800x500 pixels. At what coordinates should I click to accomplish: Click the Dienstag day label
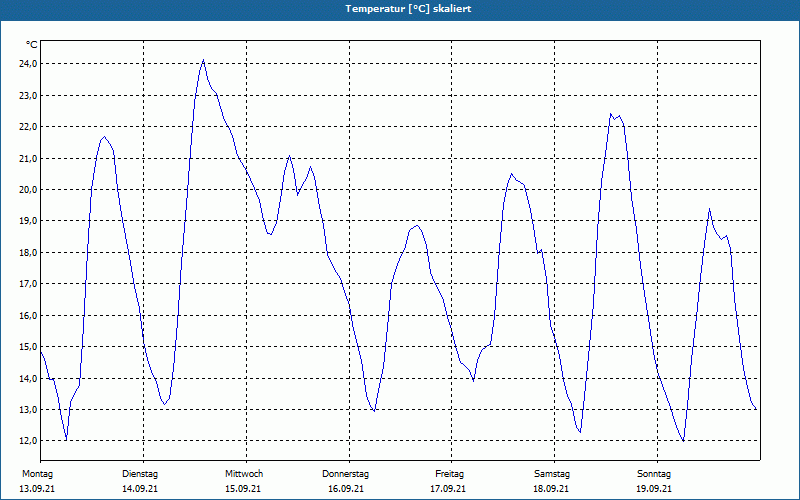tap(140, 474)
